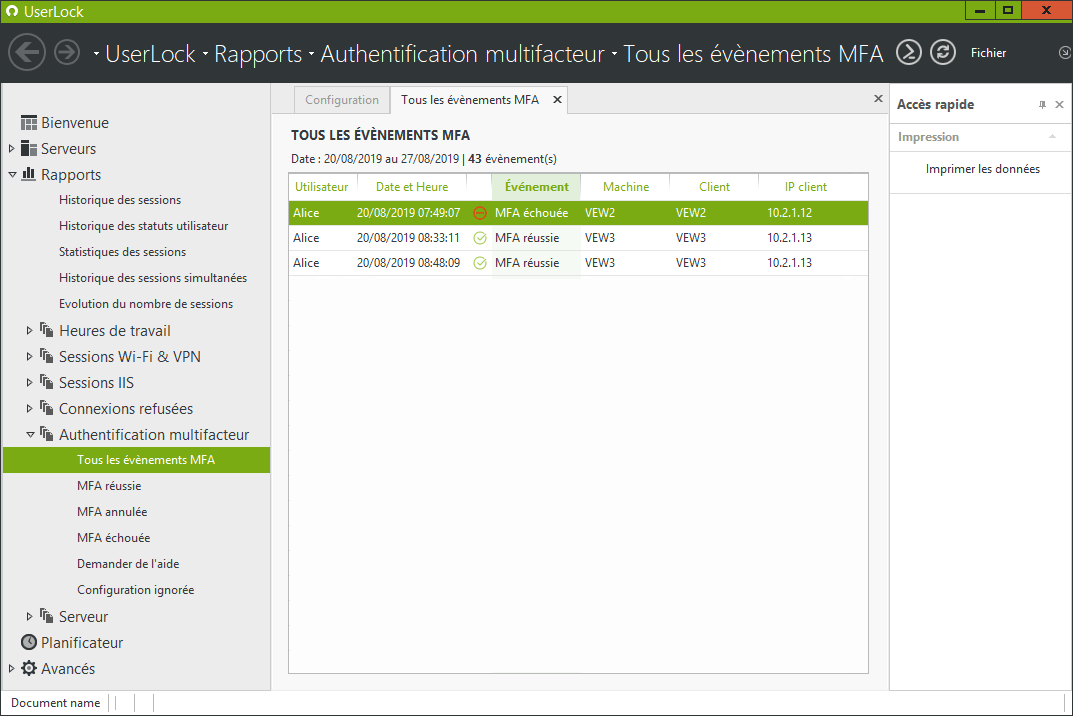Open Historique des sessions simultanées report
This screenshot has width=1073, height=716.
(x=153, y=278)
